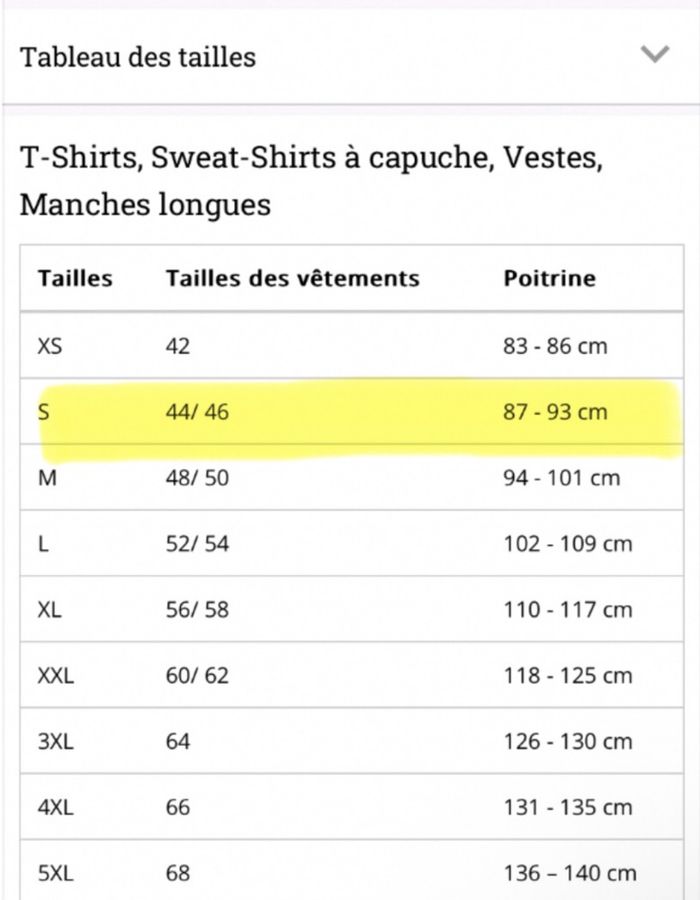The width and height of the screenshot is (700, 900).
Task: Collapse the Tableau des tailles chevron
Action: (x=654, y=54)
